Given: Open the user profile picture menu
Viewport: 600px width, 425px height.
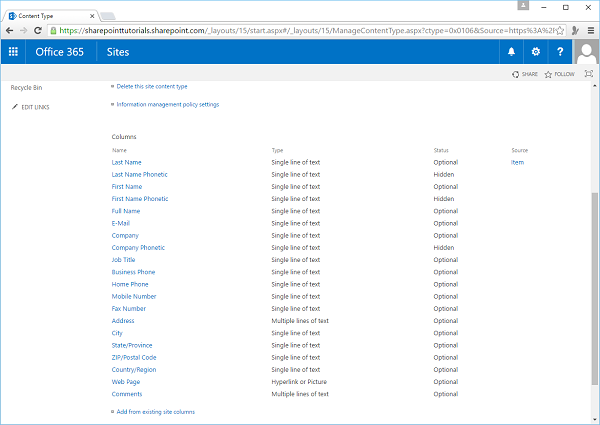Looking at the screenshot, I should tap(586, 52).
